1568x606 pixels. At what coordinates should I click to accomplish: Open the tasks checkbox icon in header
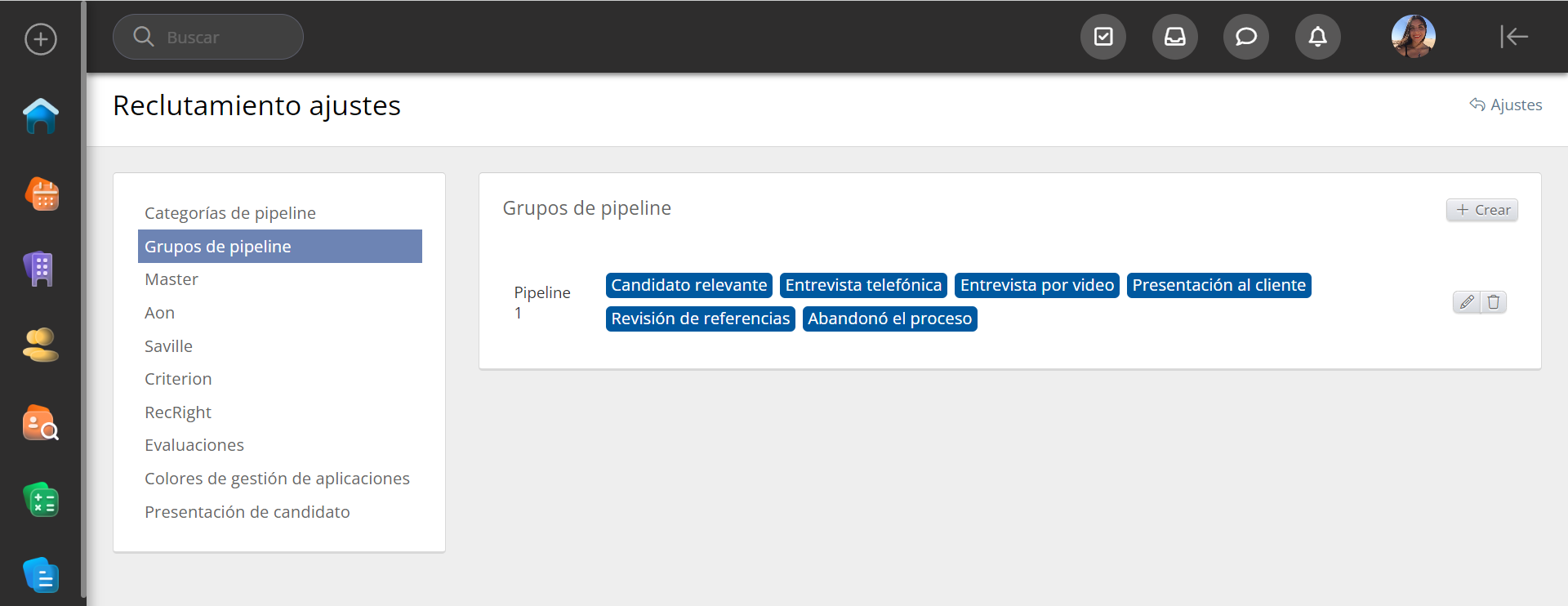(x=1103, y=37)
